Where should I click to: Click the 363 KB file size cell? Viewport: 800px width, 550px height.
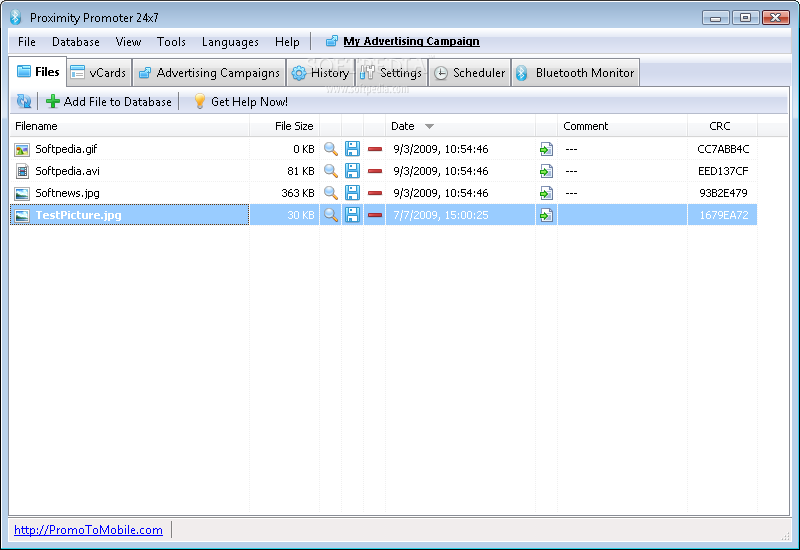(297, 193)
